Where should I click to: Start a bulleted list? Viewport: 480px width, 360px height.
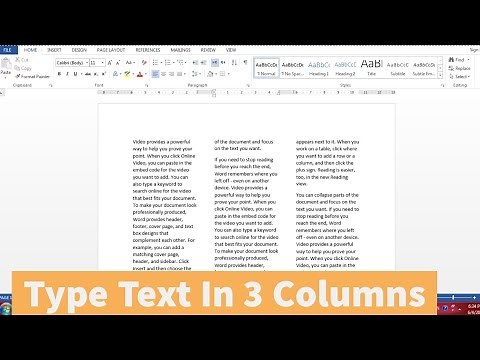155,63
